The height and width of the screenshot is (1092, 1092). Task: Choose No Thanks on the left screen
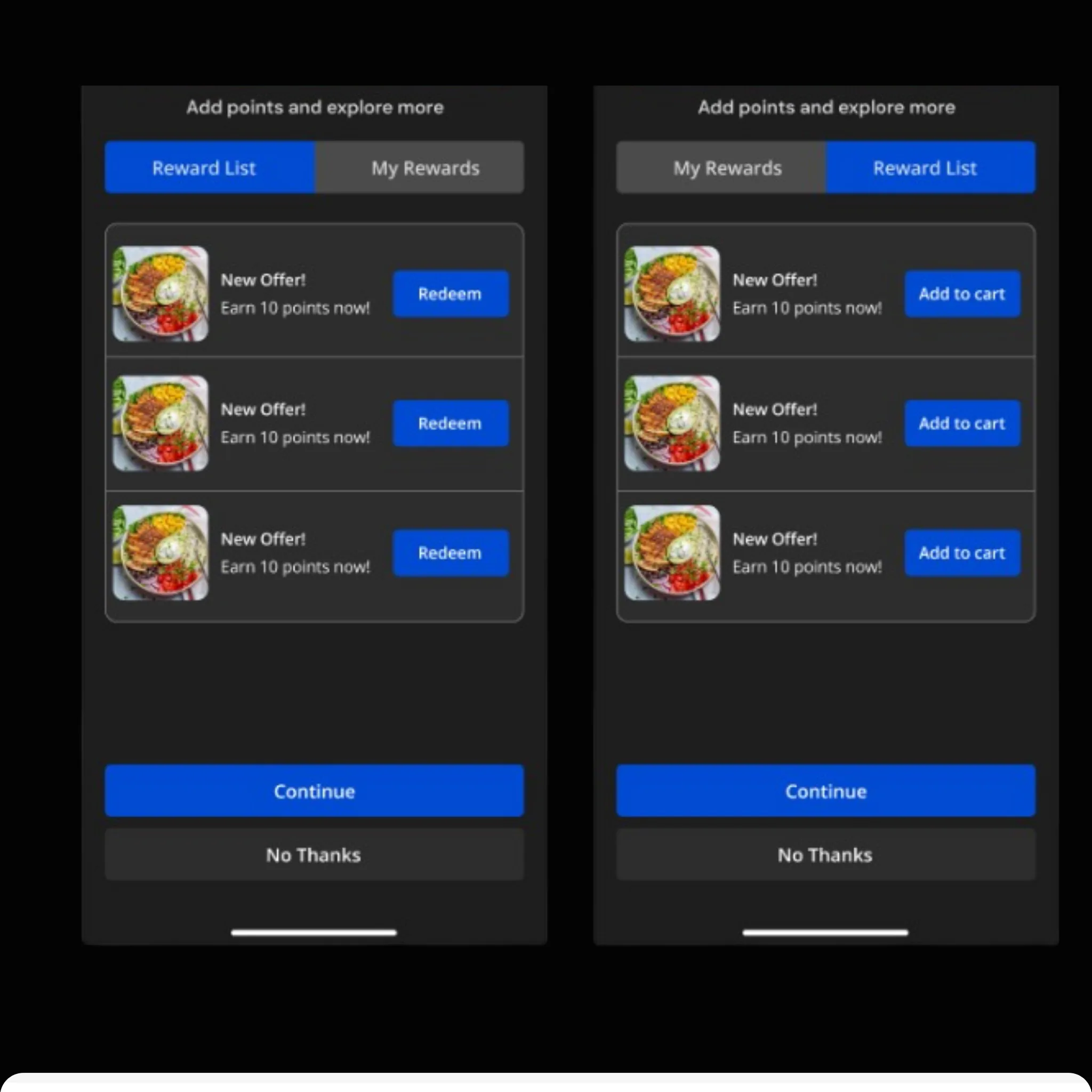coord(314,855)
